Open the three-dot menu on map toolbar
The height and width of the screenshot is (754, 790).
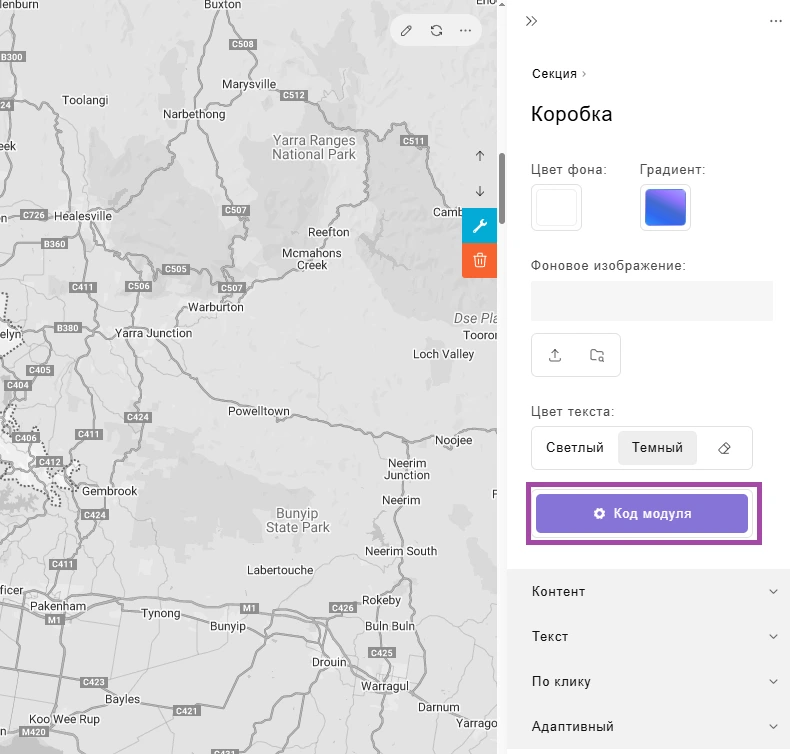point(466,31)
